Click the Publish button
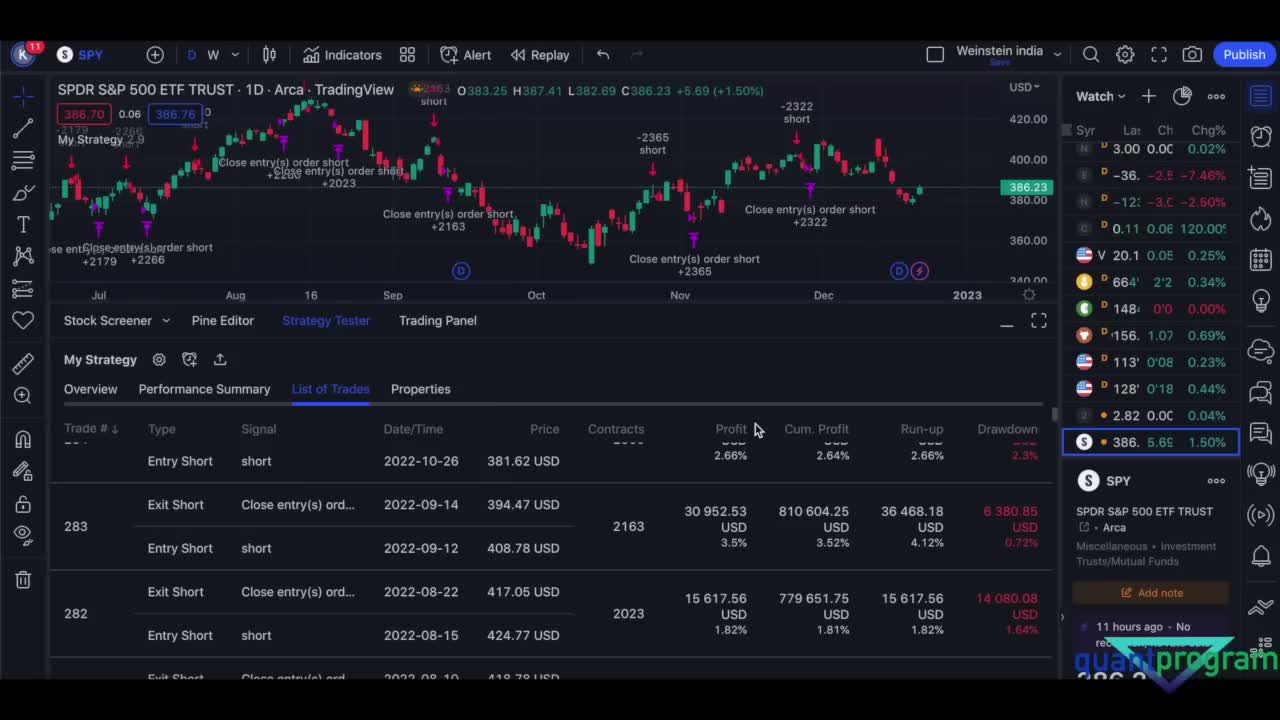 pyautogui.click(x=1244, y=55)
